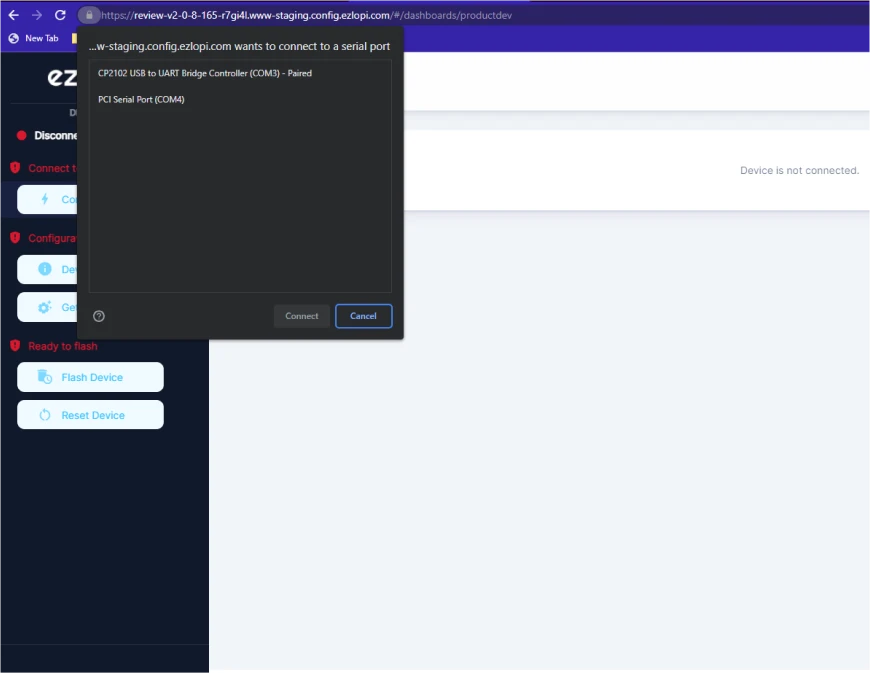
Task: Click the padlock site info icon
Action: point(89,15)
